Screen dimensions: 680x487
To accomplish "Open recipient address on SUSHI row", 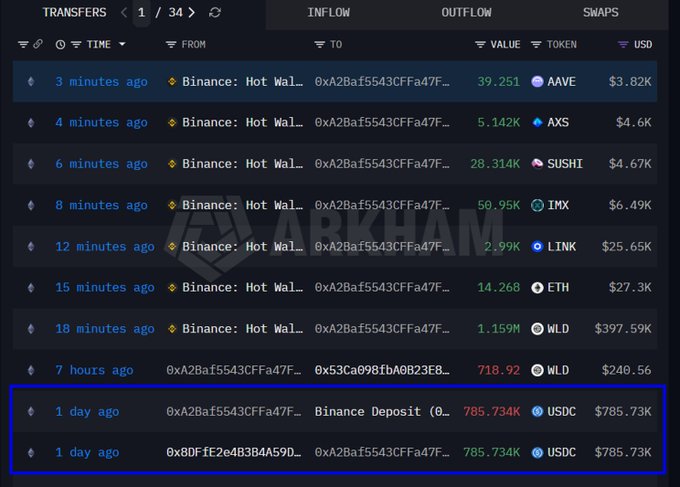I will pyautogui.click(x=382, y=164).
